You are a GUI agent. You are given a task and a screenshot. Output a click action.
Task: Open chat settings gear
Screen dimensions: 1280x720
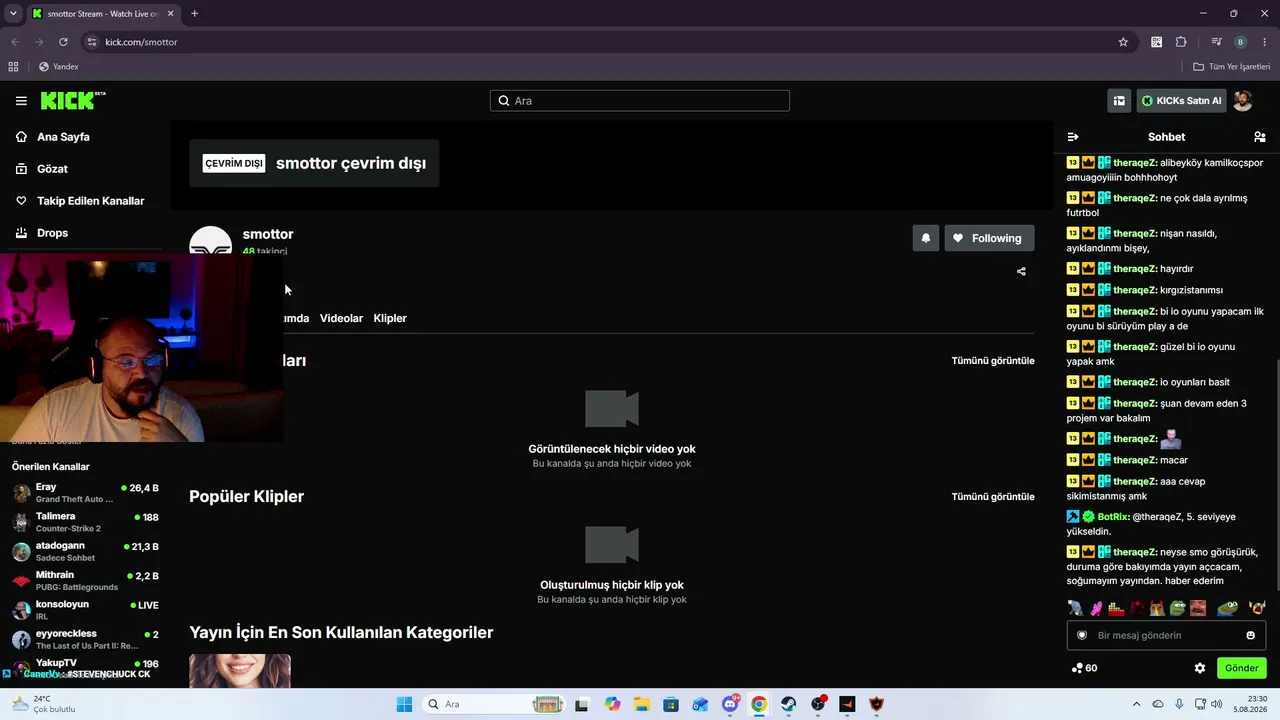1200,668
